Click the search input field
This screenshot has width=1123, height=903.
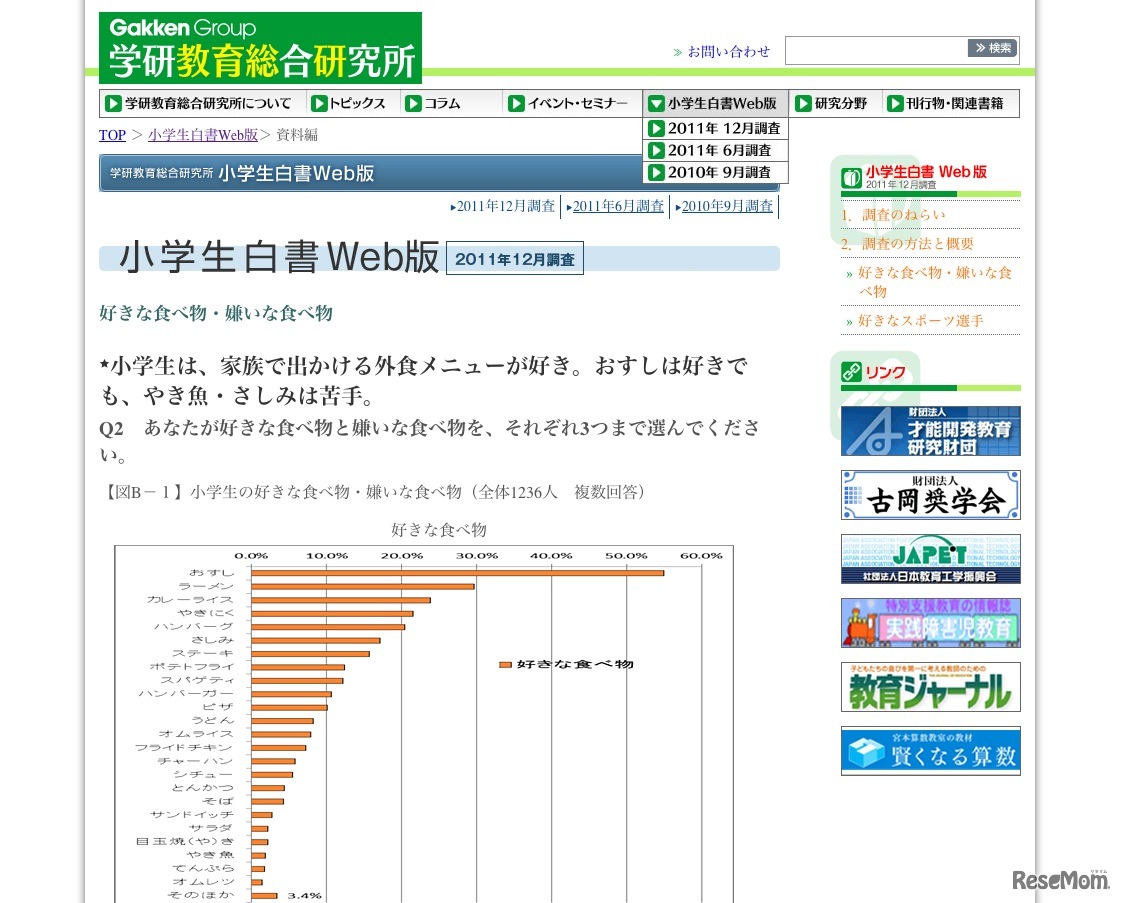point(877,50)
